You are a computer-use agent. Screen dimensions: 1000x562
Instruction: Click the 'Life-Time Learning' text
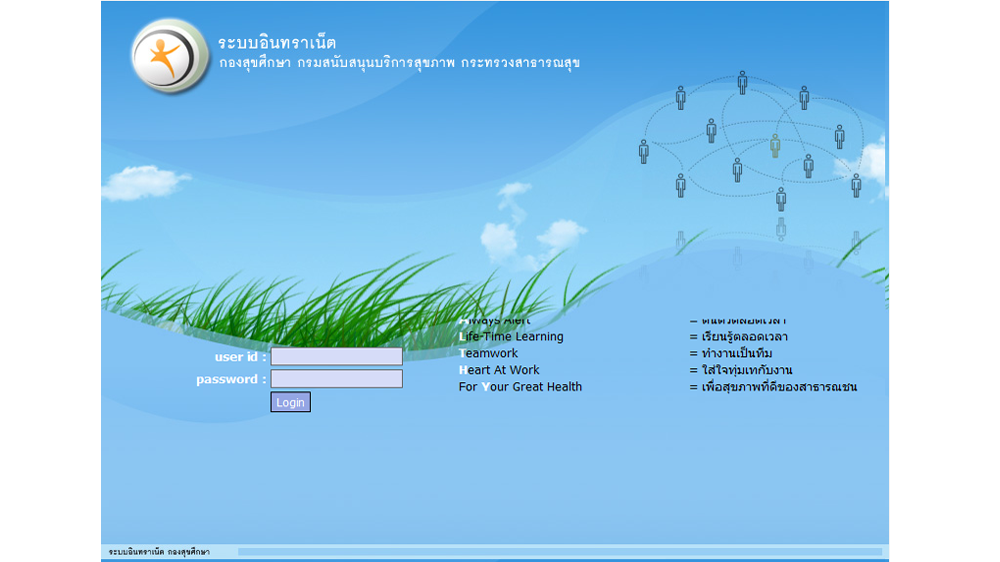(x=511, y=336)
